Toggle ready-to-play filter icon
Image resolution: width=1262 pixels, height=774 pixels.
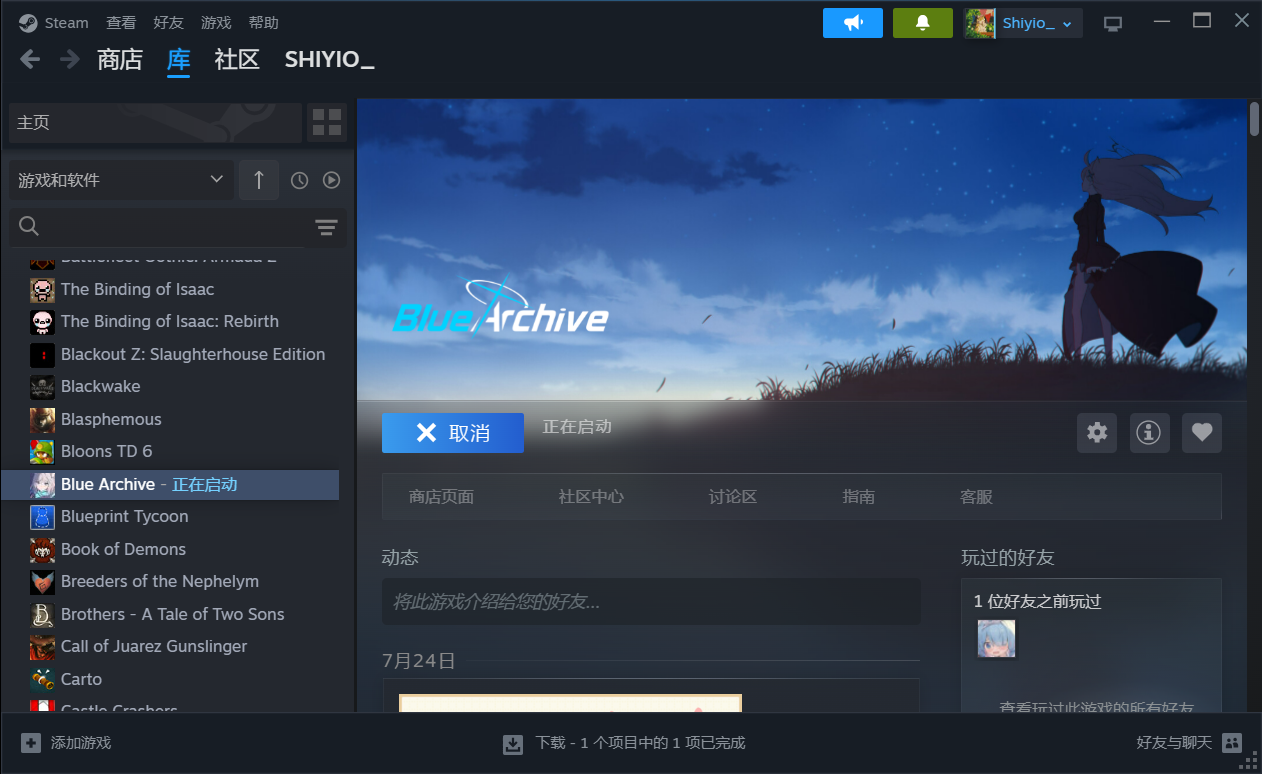[332, 180]
